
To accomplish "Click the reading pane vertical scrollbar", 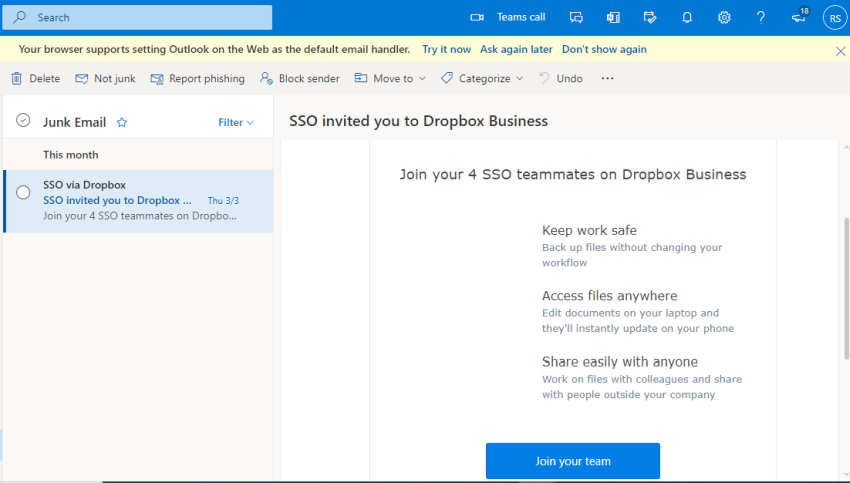I will pos(846,287).
